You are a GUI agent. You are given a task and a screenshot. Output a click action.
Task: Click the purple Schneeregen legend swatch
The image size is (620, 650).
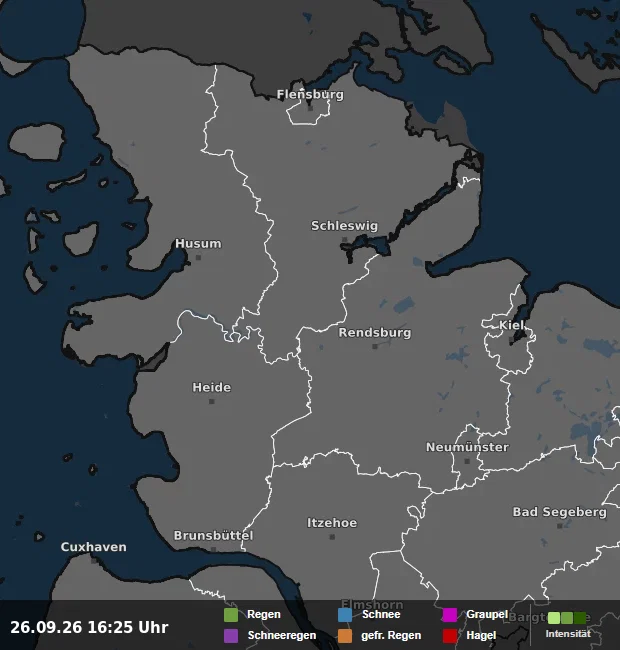(x=231, y=635)
